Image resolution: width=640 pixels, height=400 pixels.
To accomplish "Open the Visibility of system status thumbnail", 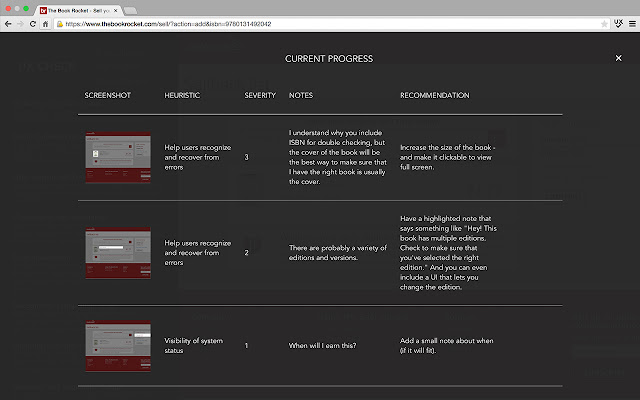I will pyautogui.click(x=118, y=345).
